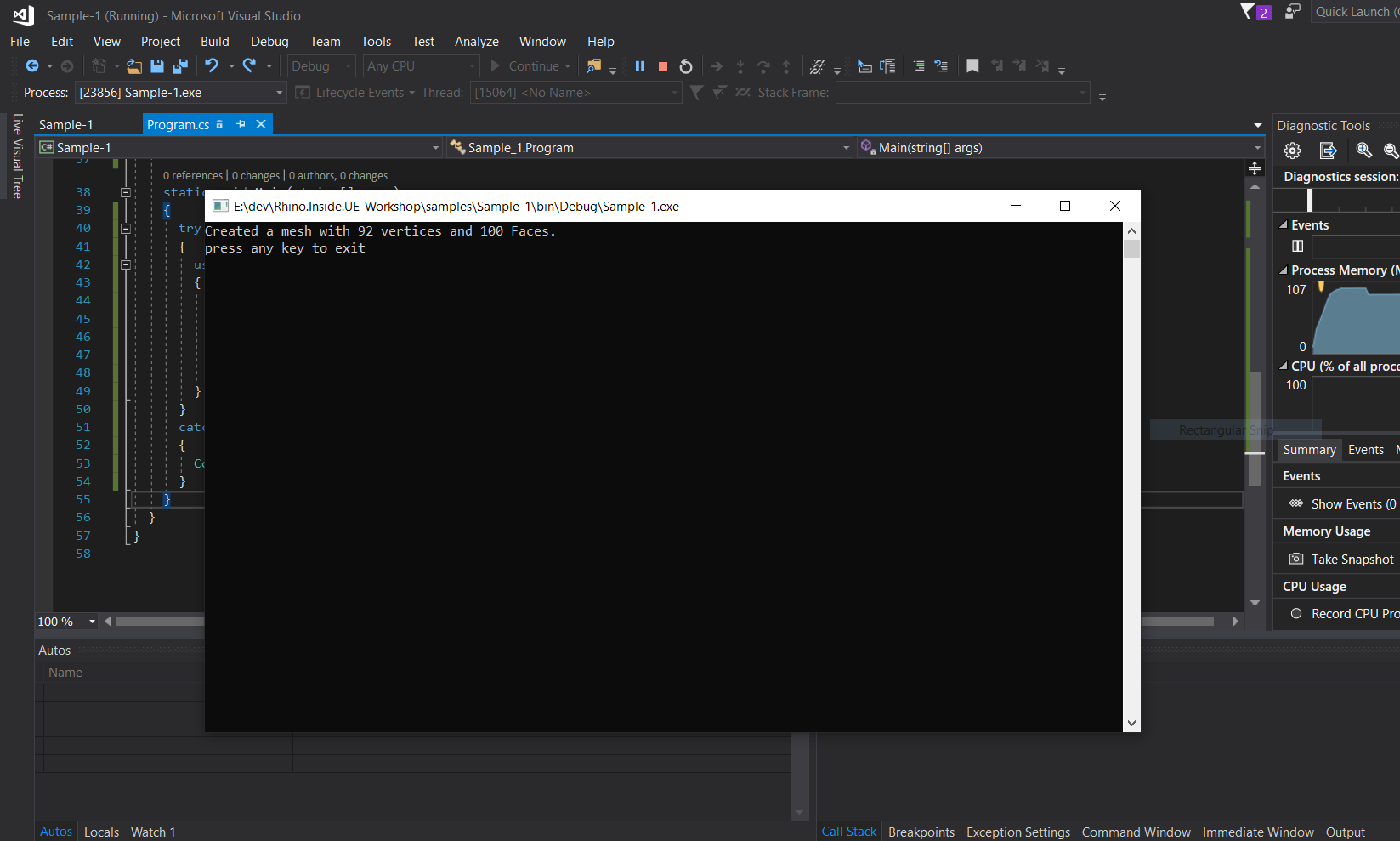The width and height of the screenshot is (1400, 841).
Task: Click the Undo arrow icon
Action: coord(212,65)
